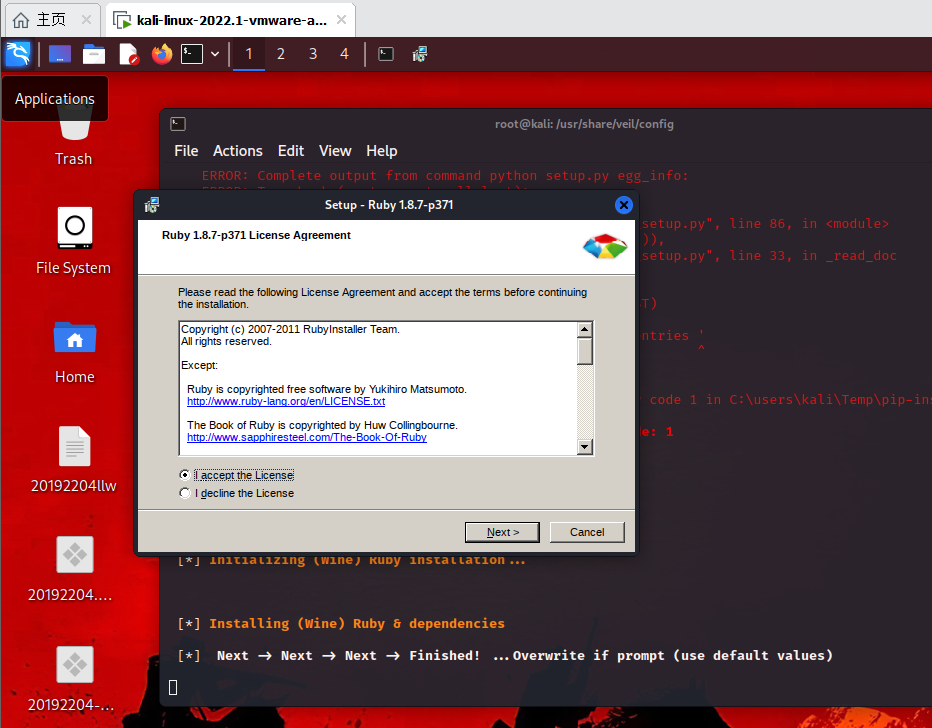Click Ruby setup dialog title icon

pyautogui.click(x=152, y=205)
